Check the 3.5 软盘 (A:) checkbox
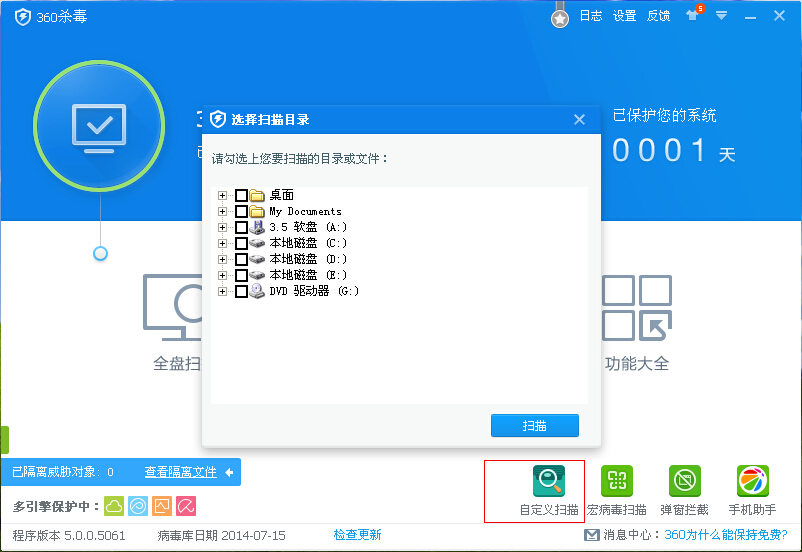This screenshot has height=552, width=802. [x=241, y=227]
